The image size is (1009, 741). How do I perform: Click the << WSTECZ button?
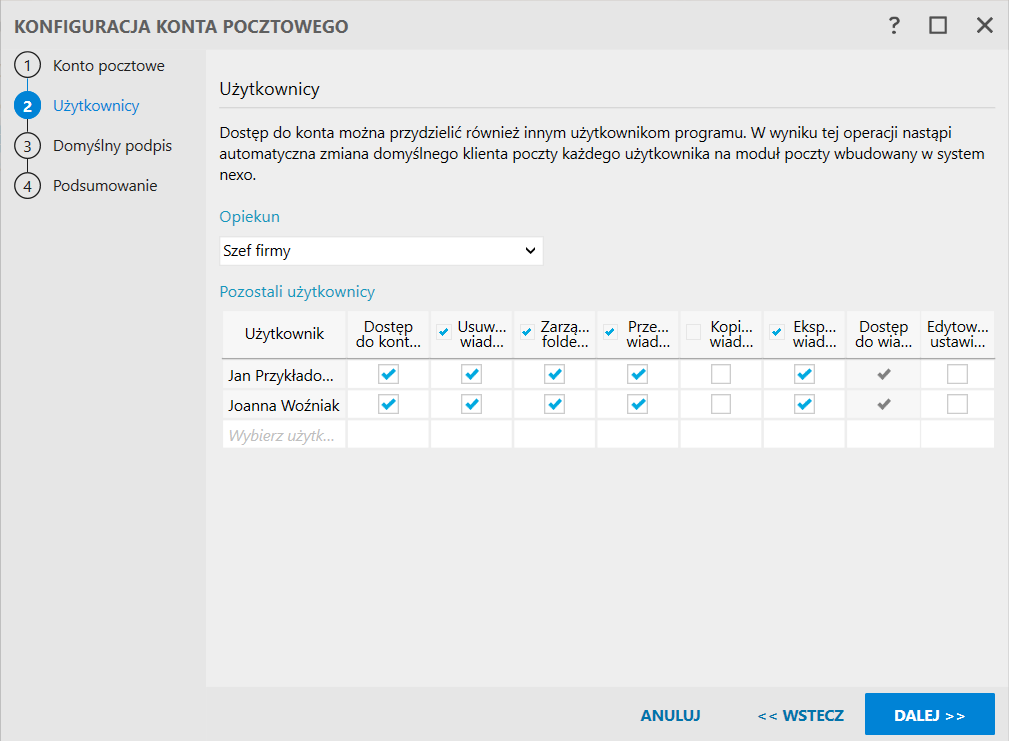[800, 716]
